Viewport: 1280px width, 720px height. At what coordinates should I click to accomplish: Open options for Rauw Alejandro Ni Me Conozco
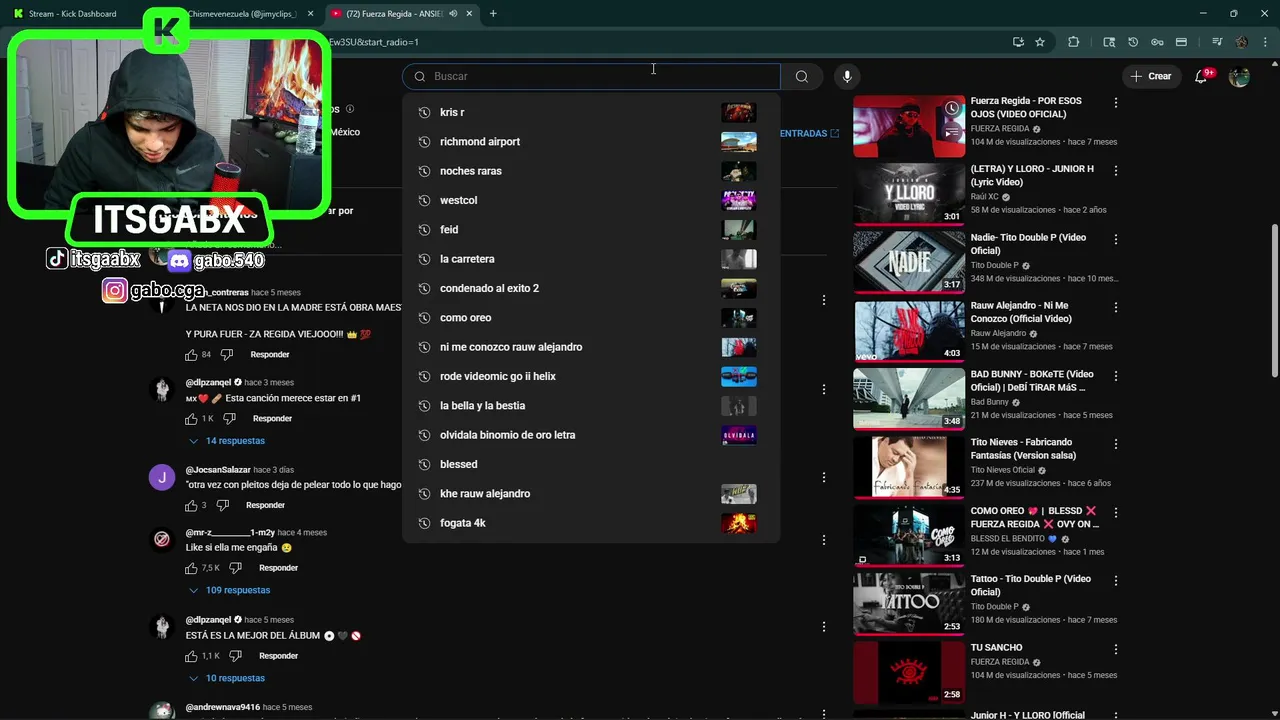coord(1116,308)
